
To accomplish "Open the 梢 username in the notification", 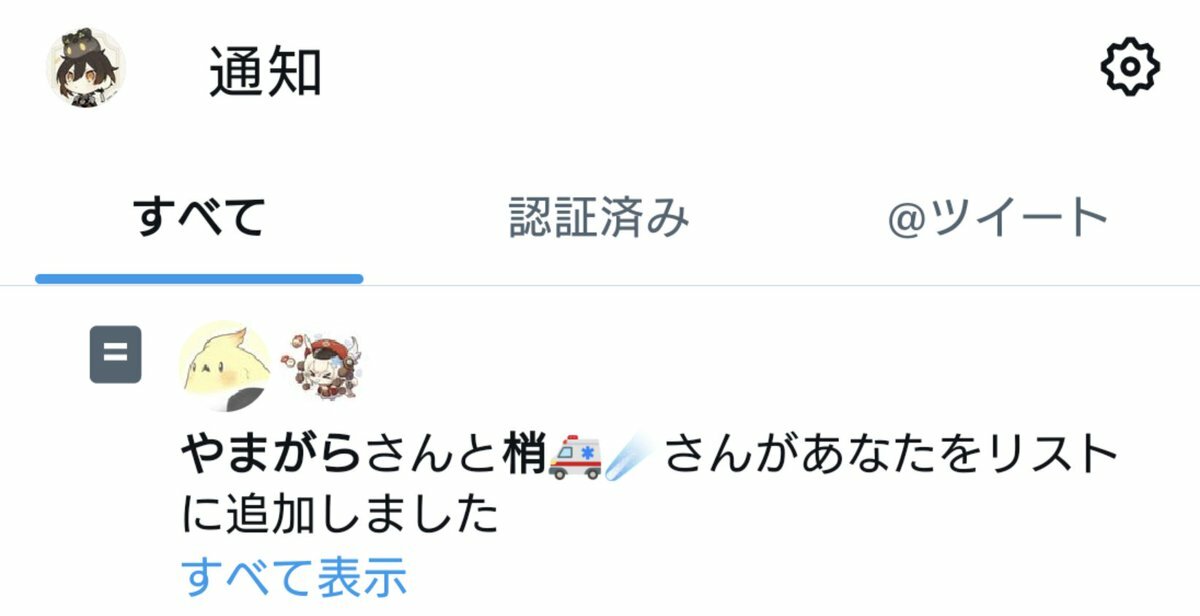I will [x=522, y=457].
